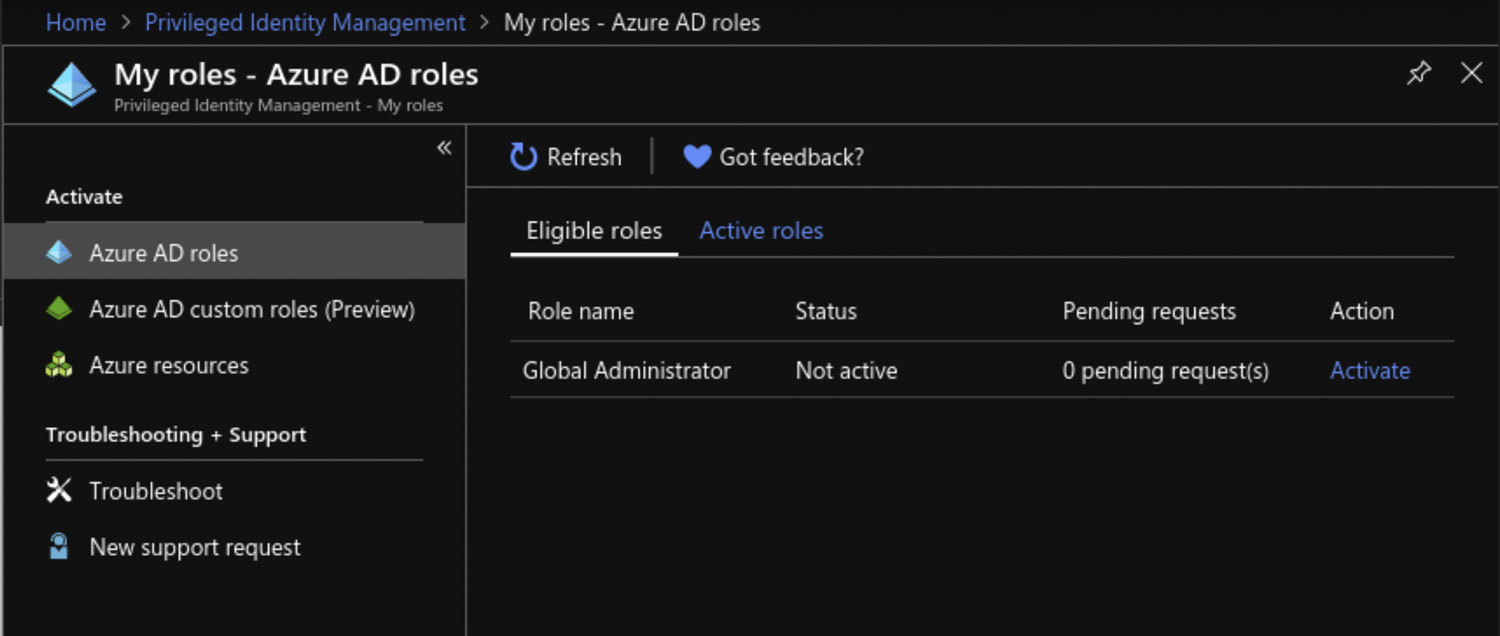Viewport: 1500px width, 636px height.
Task: Click the Azure AD custom roles icon
Action: point(59,309)
